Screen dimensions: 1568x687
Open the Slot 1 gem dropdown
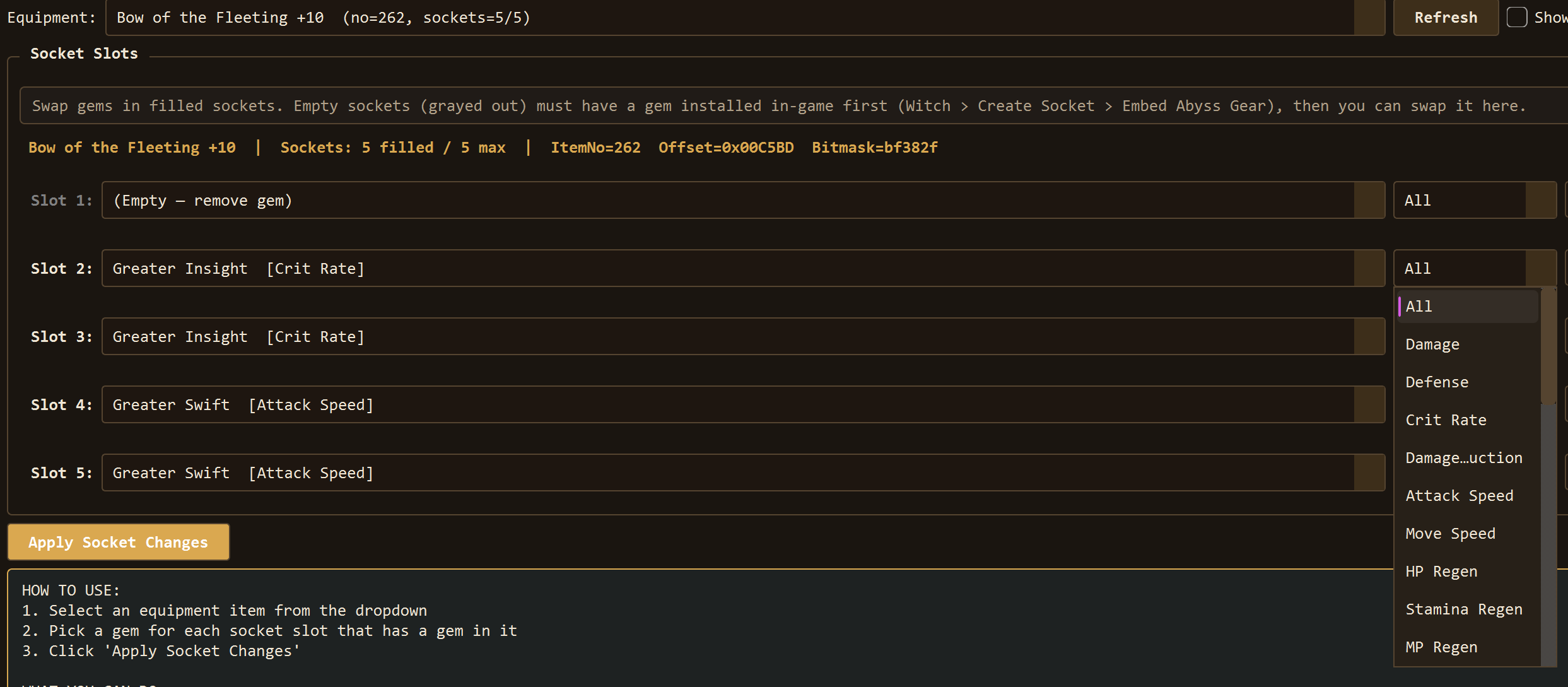click(1369, 201)
